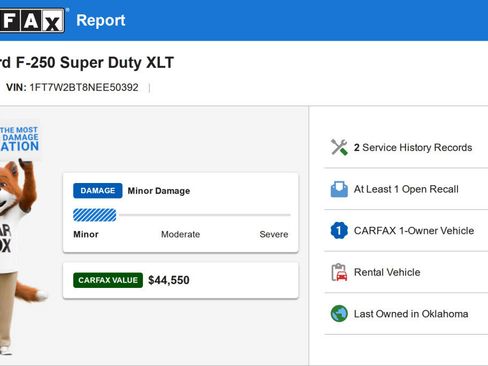The height and width of the screenshot is (366, 488).
Task: Click the Minor Damage text
Action: [159, 191]
